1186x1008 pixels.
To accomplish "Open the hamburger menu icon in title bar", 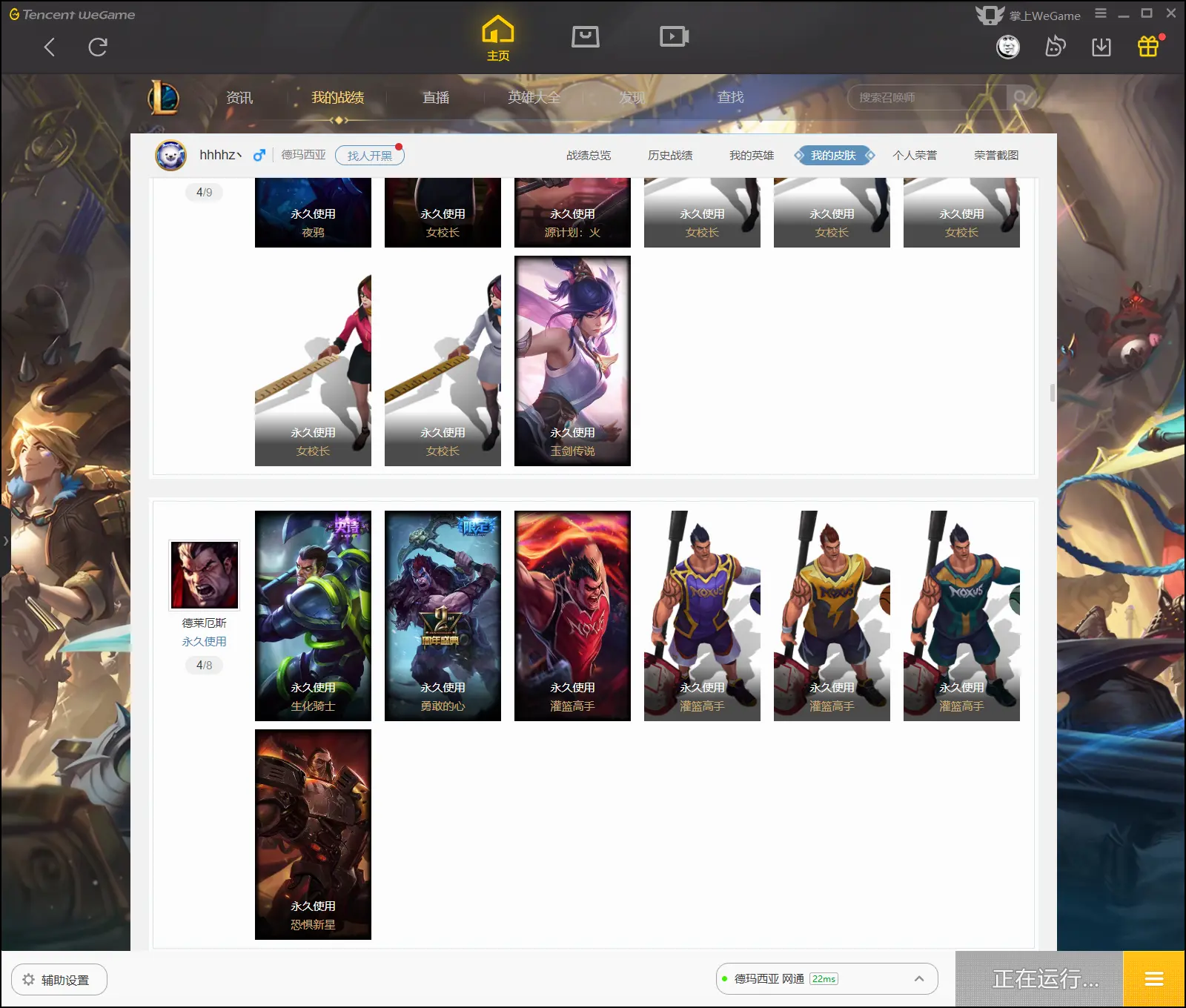I will pos(1101,13).
